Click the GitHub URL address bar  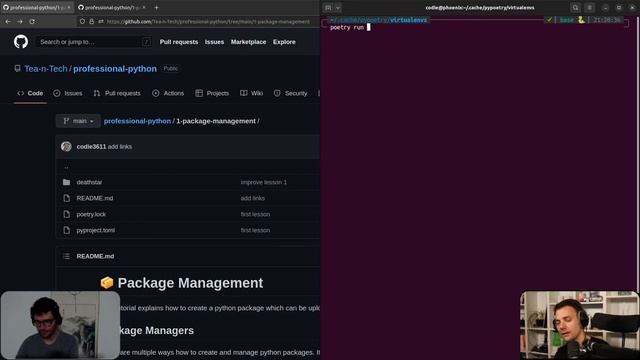click(x=208, y=22)
